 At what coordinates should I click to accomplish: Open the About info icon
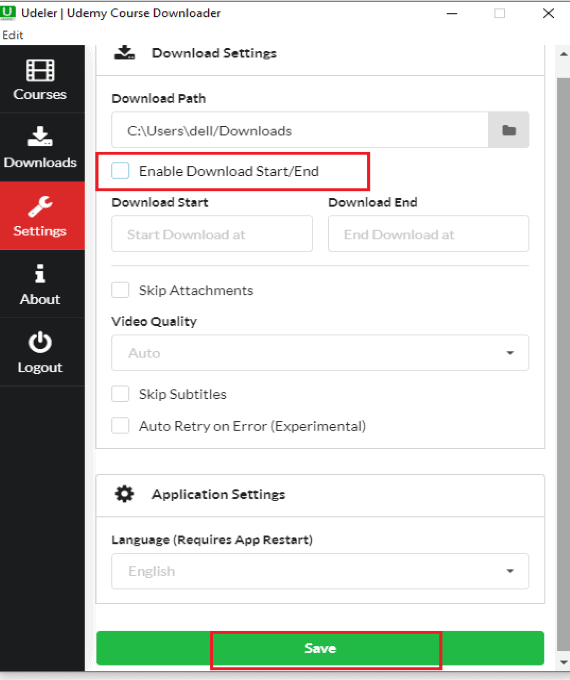(x=40, y=273)
